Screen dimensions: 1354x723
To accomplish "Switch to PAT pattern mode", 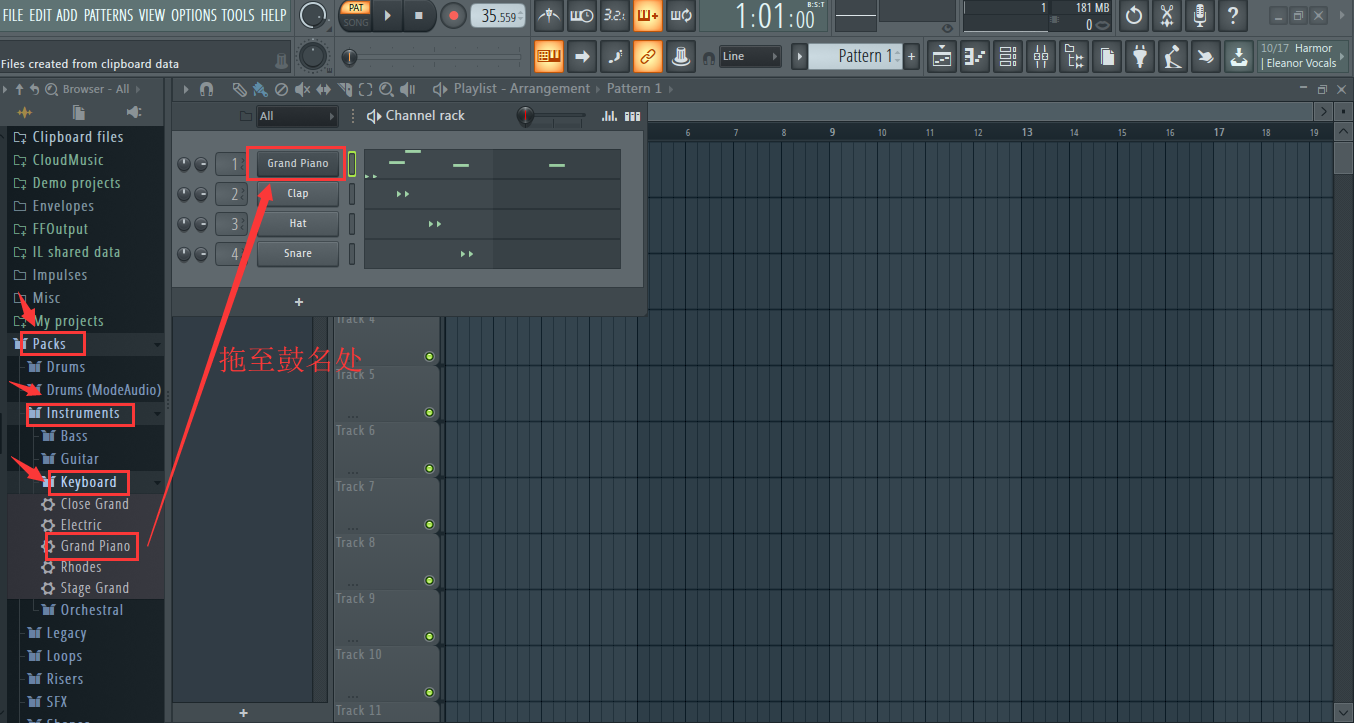I will [356, 7].
